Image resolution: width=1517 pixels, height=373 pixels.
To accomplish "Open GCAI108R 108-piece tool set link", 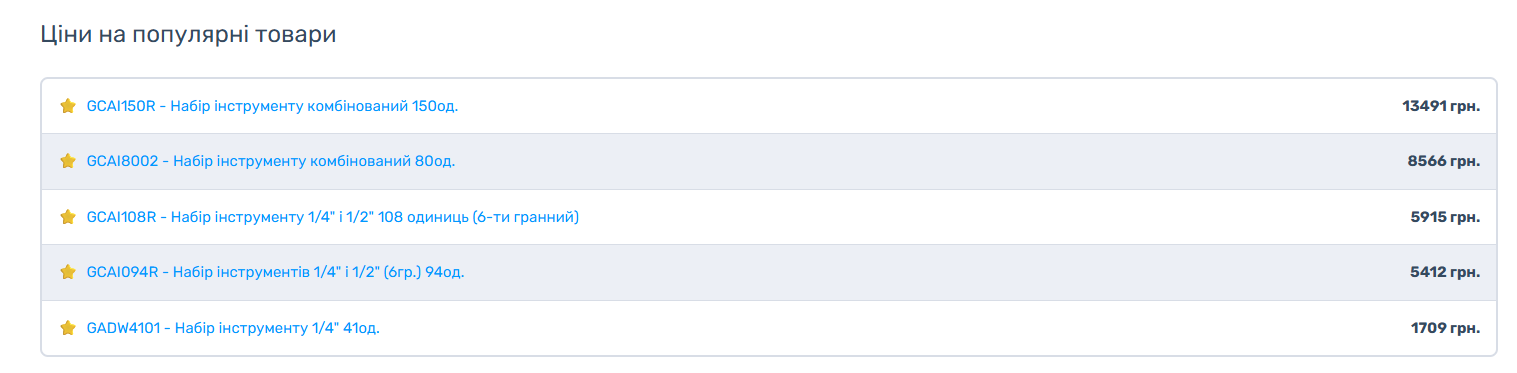I will point(333,217).
